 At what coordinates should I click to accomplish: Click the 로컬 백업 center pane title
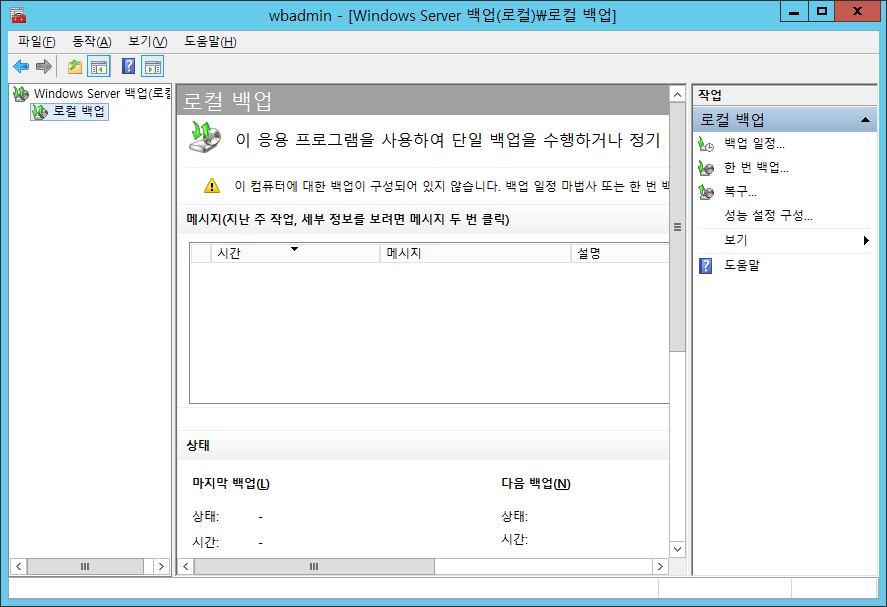227,101
